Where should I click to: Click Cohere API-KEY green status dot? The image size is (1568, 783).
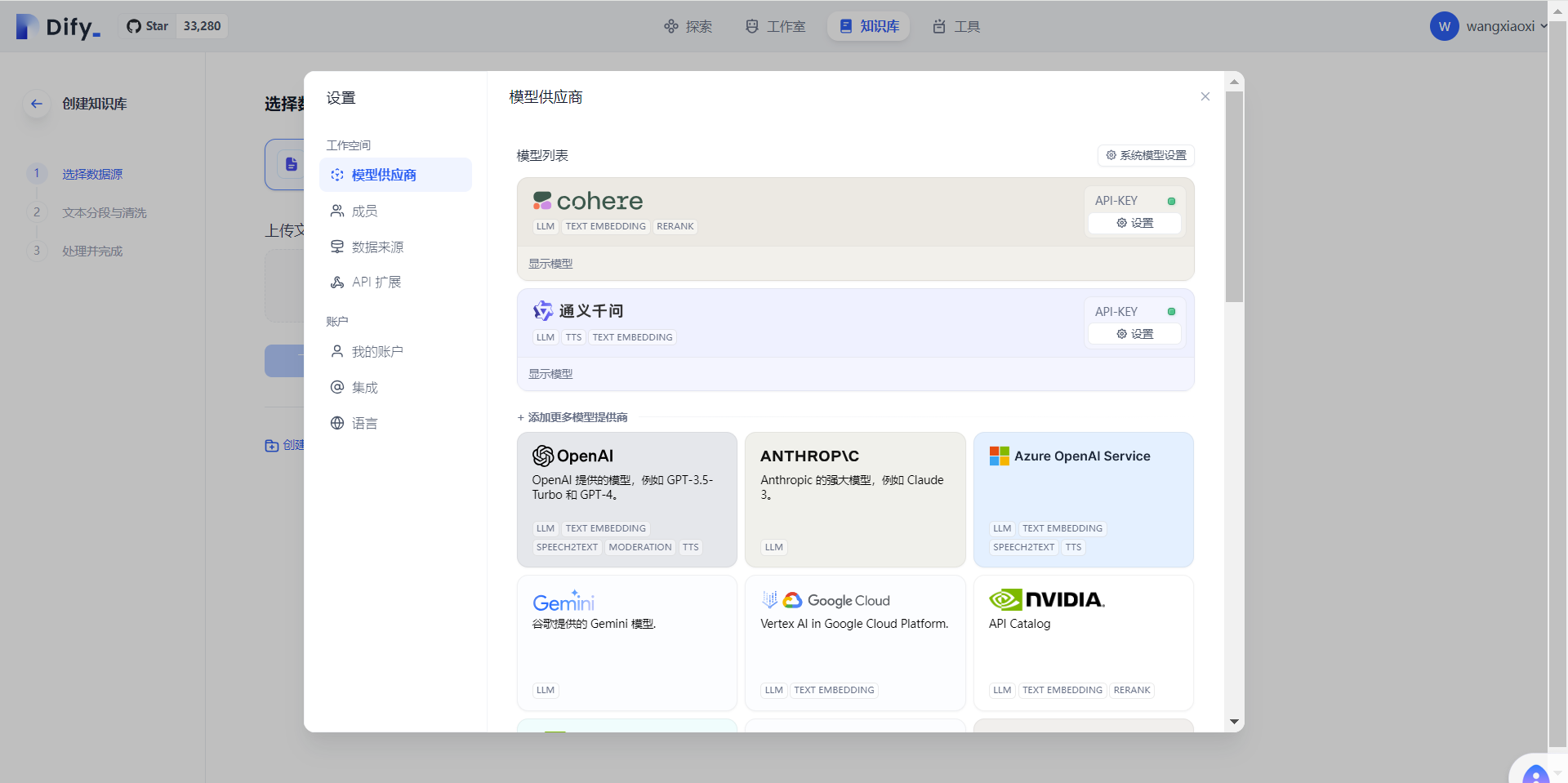point(1171,201)
